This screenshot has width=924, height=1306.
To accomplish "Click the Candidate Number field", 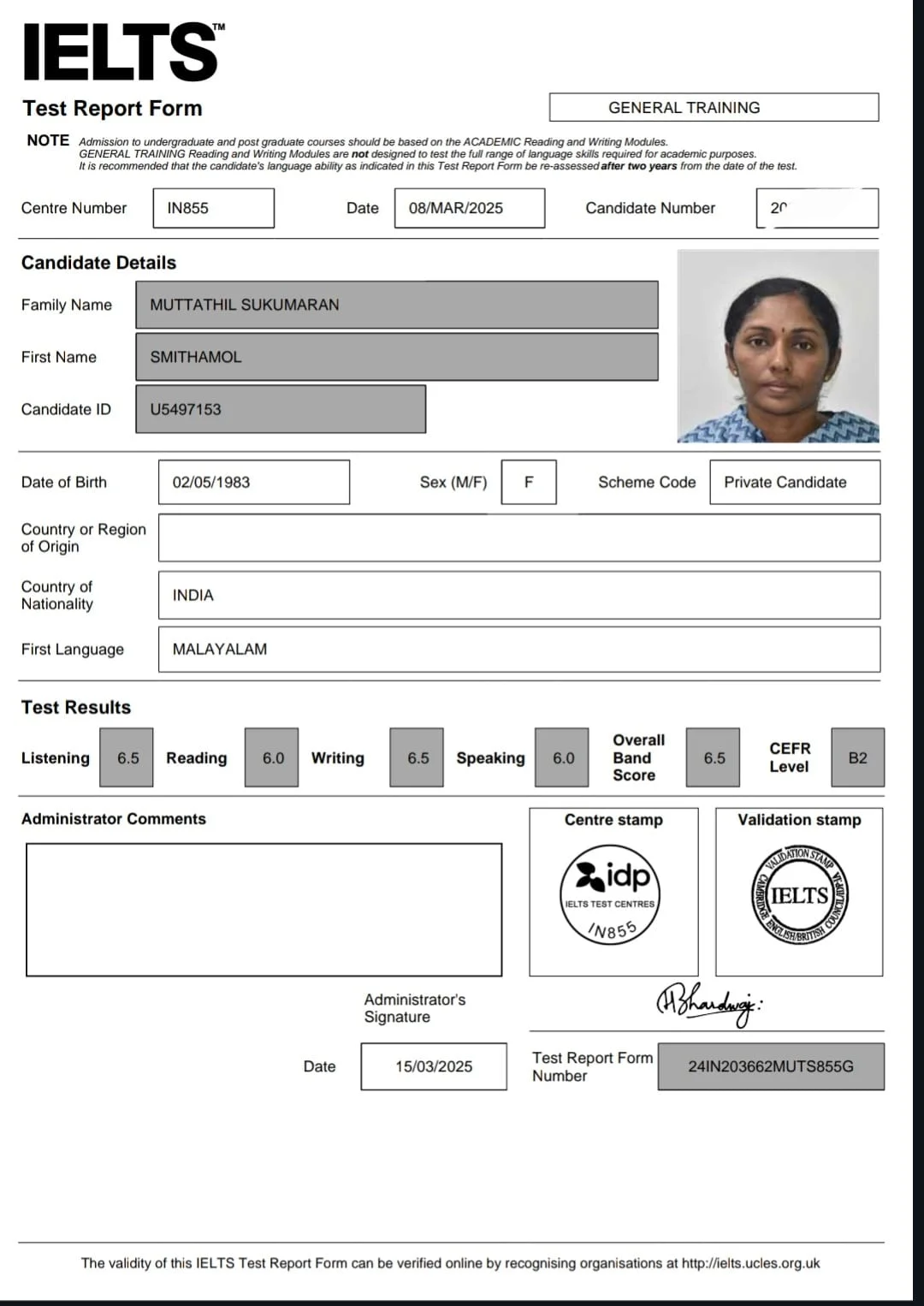I will [817, 208].
